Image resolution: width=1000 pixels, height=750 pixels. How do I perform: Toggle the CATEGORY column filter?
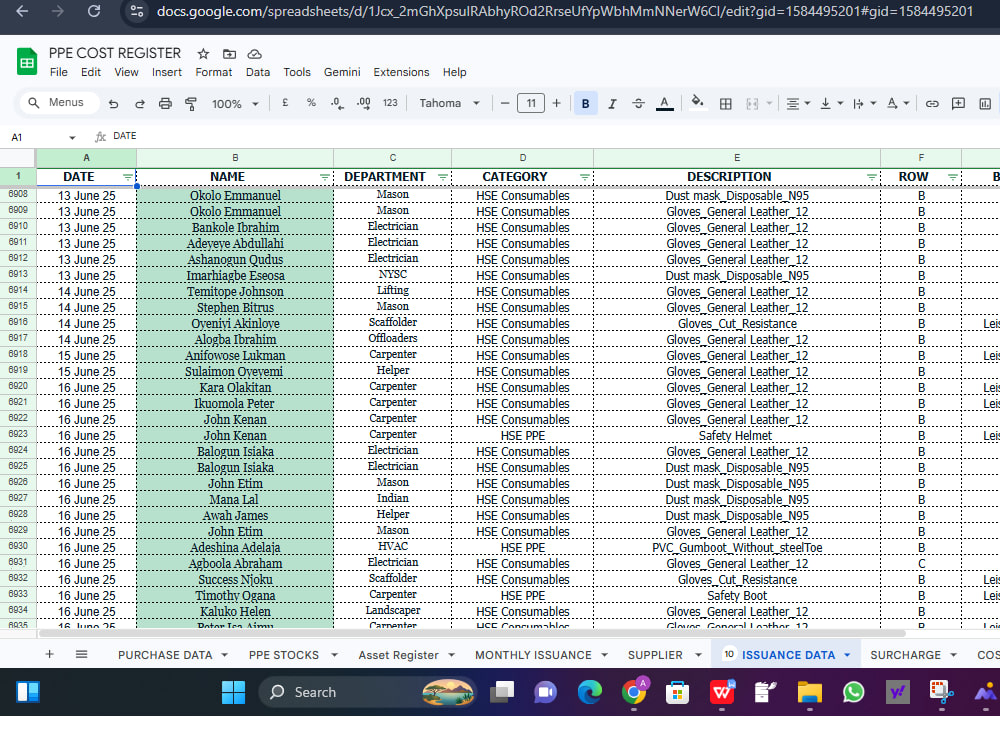[x=585, y=177]
